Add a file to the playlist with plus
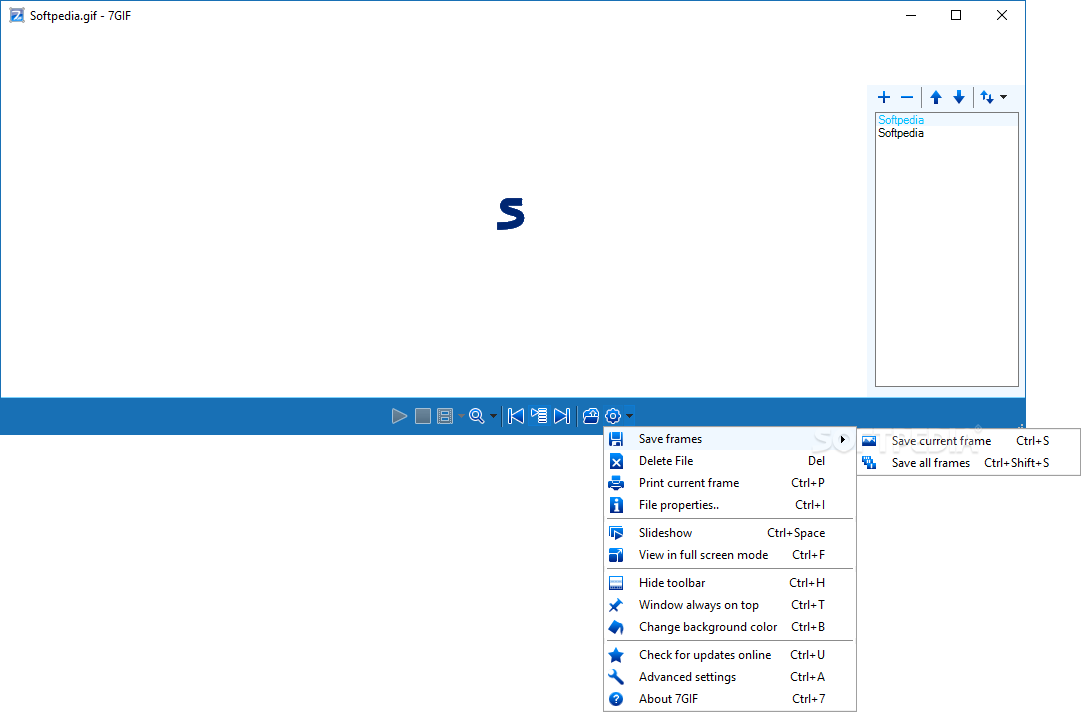This screenshot has height=712, width=1081. [x=884, y=97]
